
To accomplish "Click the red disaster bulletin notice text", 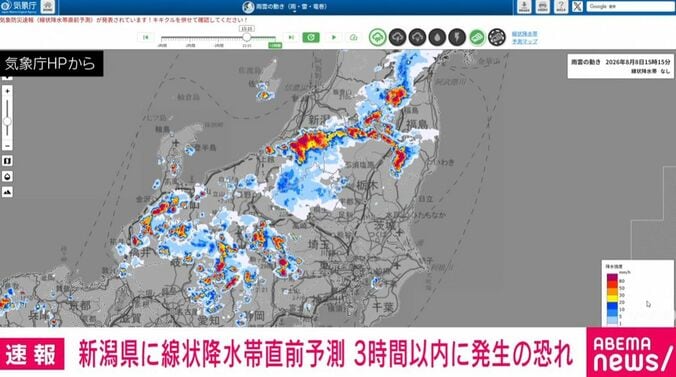I will click(x=124, y=20).
